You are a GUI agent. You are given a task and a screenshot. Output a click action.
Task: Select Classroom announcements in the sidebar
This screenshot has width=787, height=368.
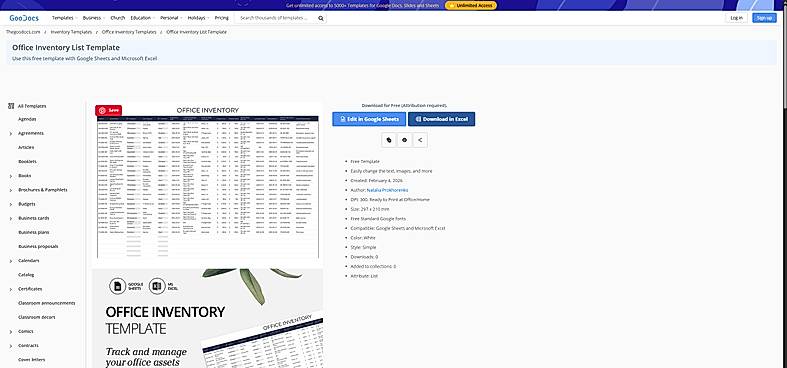point(47,303)
